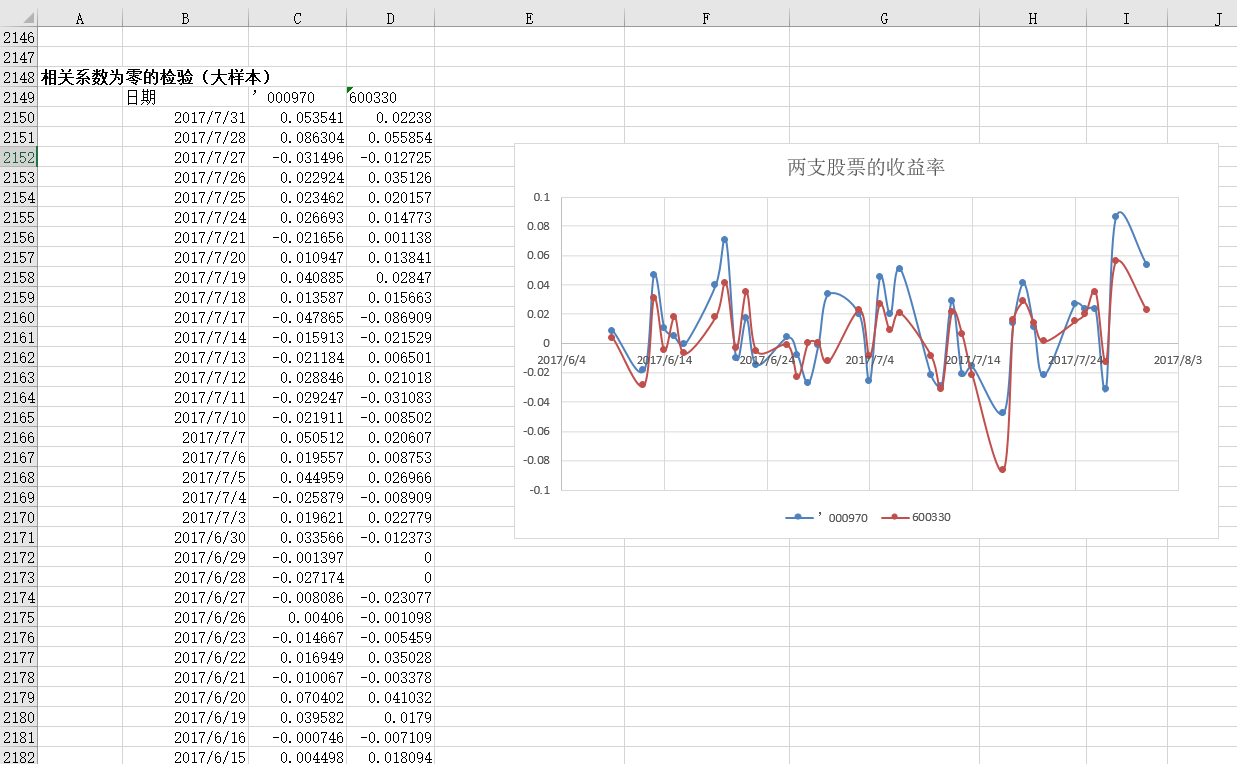This screenshot has width=1237, height=764.
Task: Select column A header
Action: tap(80, 18)
